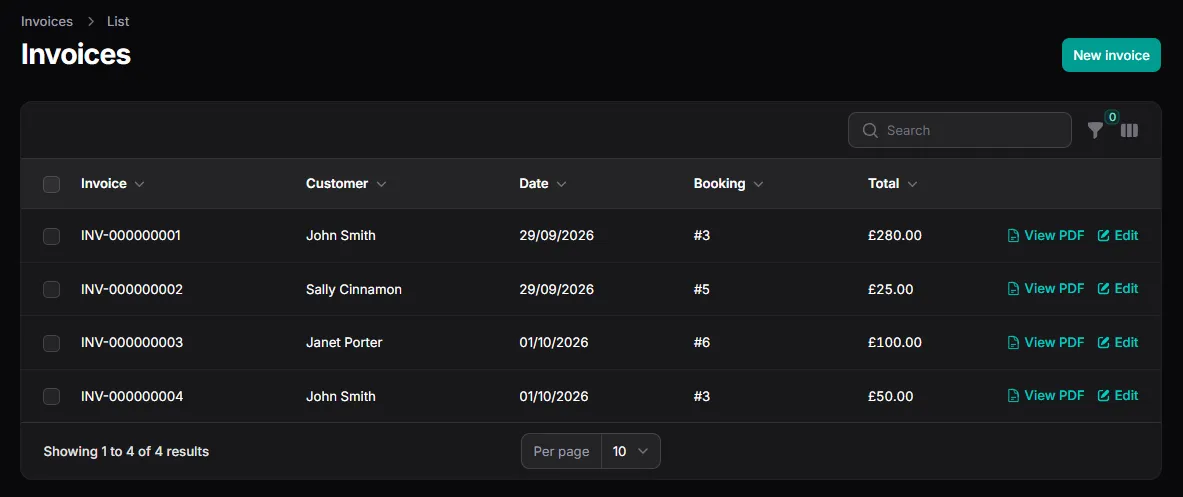Viewport: 1183px width, 497px height.
Task: Click the edit pencil icon for INV-000000002
Action: pos(1104,289)
